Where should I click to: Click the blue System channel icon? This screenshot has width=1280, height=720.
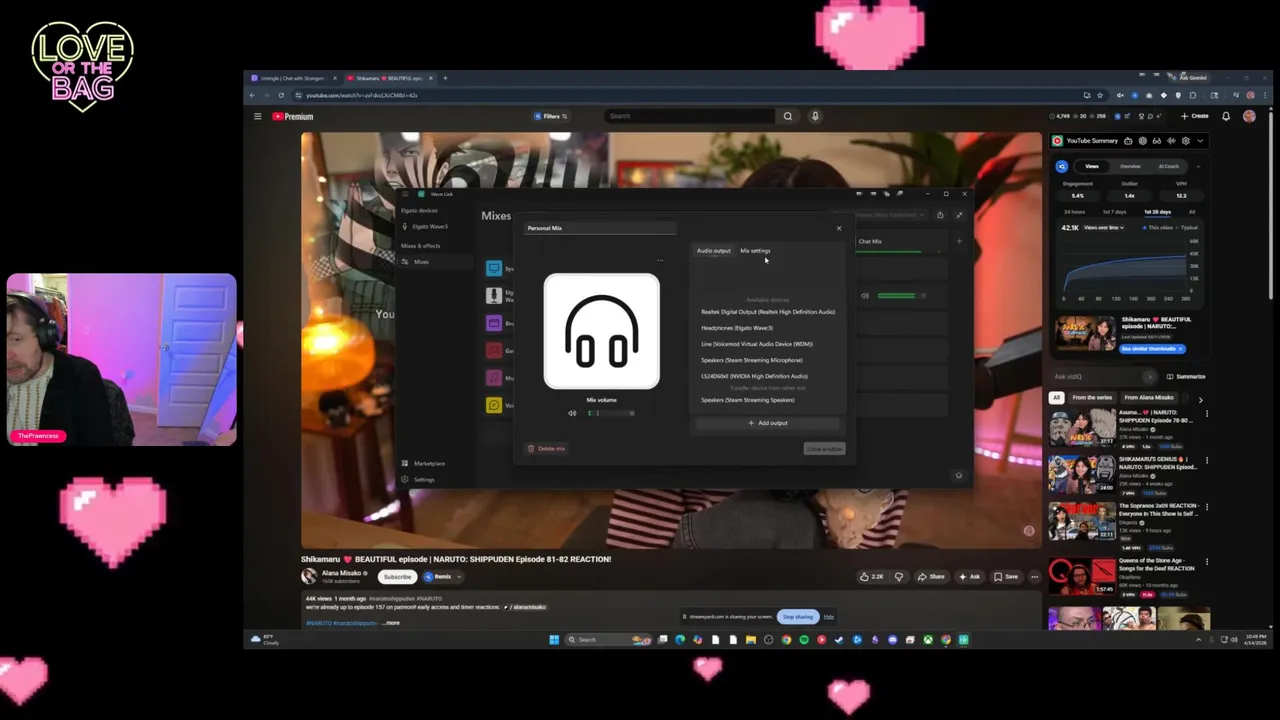494,268
